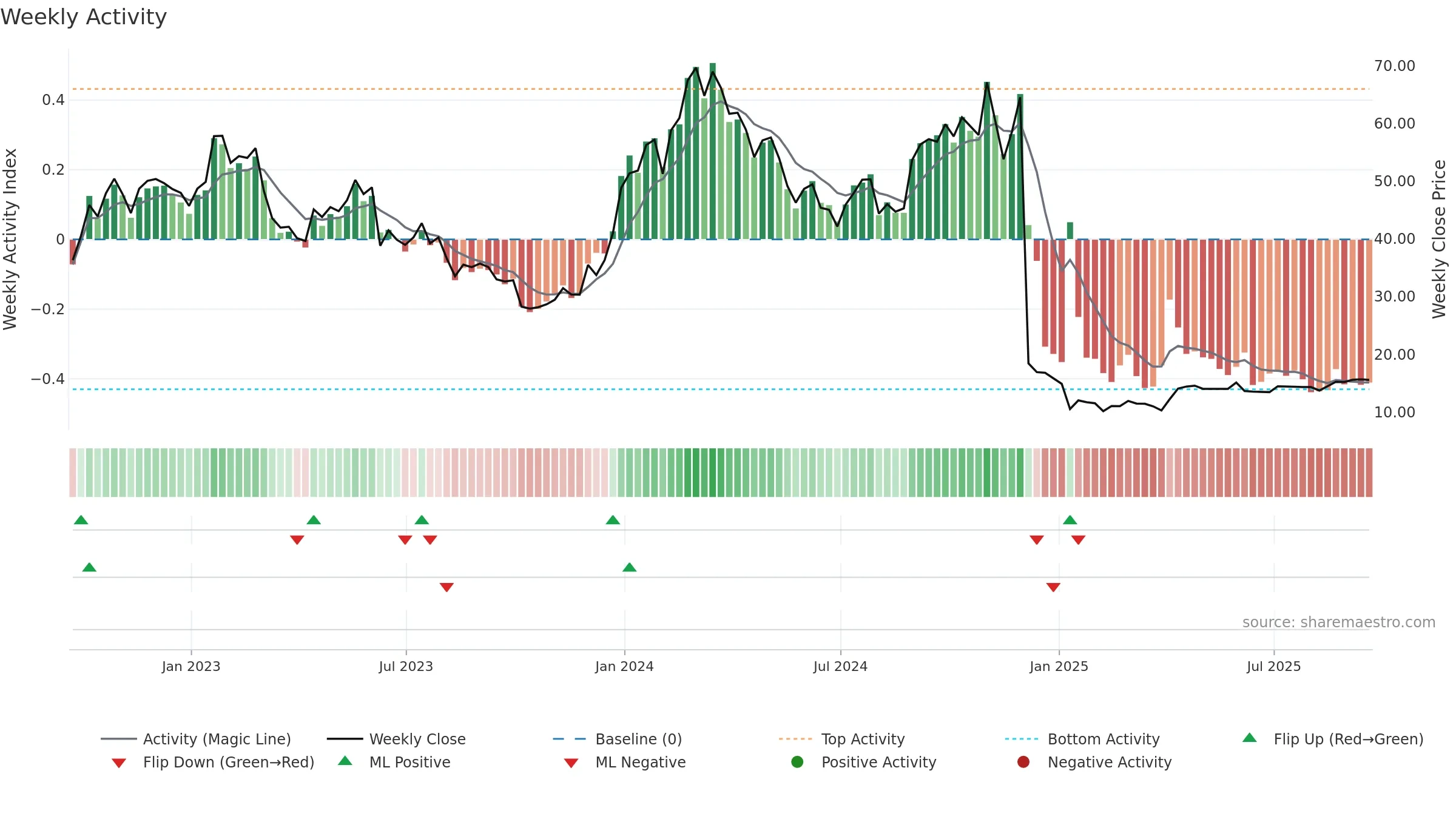Click the Flip Up green triangle legend icon
Viewport: 1456px width, 819px height.
pyautogui.click(x=1249, y=738)
